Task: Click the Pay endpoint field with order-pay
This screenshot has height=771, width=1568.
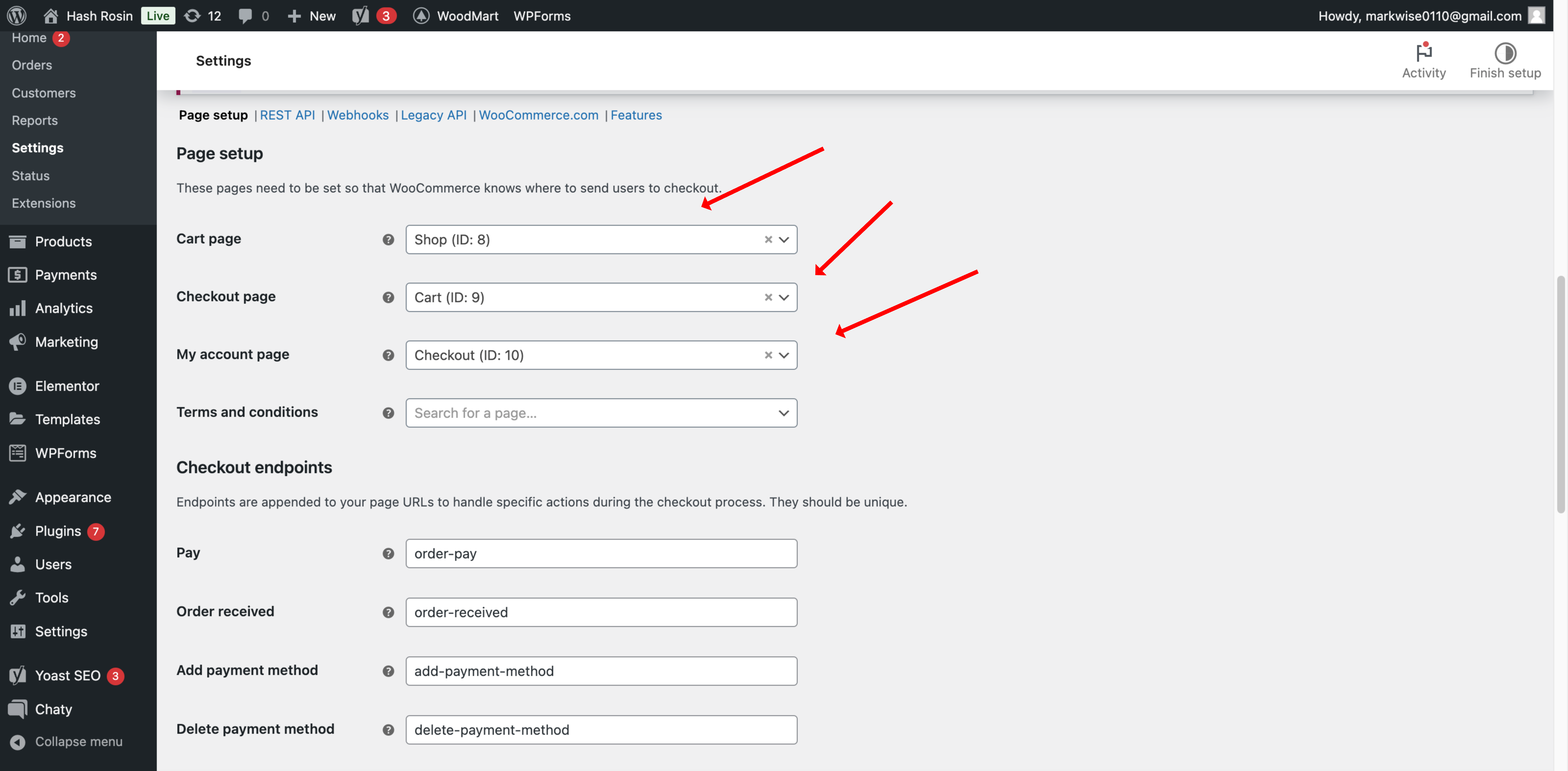Action: point(601,554)
